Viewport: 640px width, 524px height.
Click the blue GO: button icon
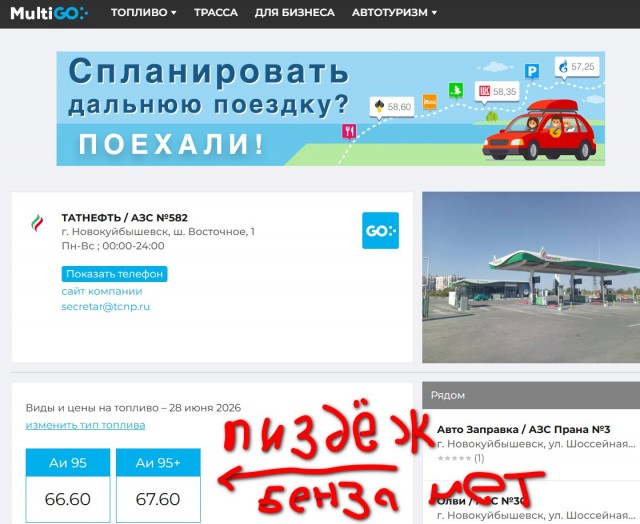coord(380,231)
